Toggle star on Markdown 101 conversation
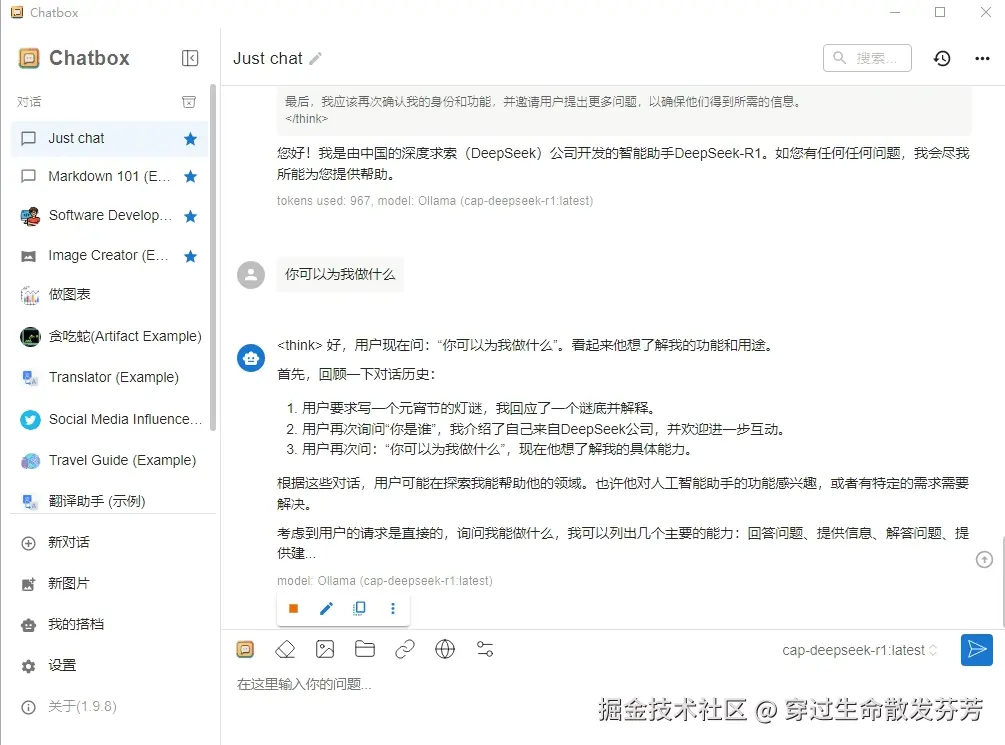The height and width of the screenshot is (745, 1005). 190,176
